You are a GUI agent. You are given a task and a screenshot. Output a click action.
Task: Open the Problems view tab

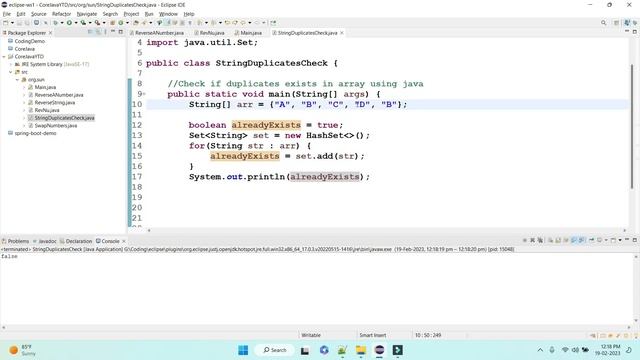click(x=16, y=241)
